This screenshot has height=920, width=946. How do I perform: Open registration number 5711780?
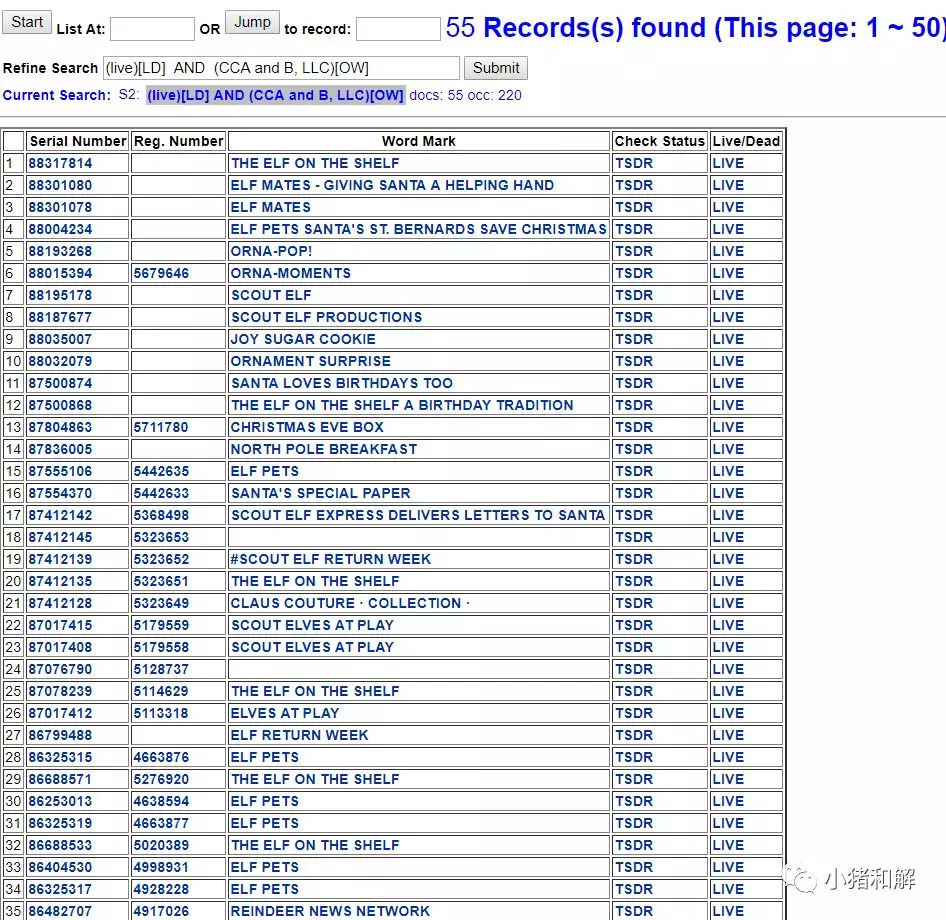point(161,427)
